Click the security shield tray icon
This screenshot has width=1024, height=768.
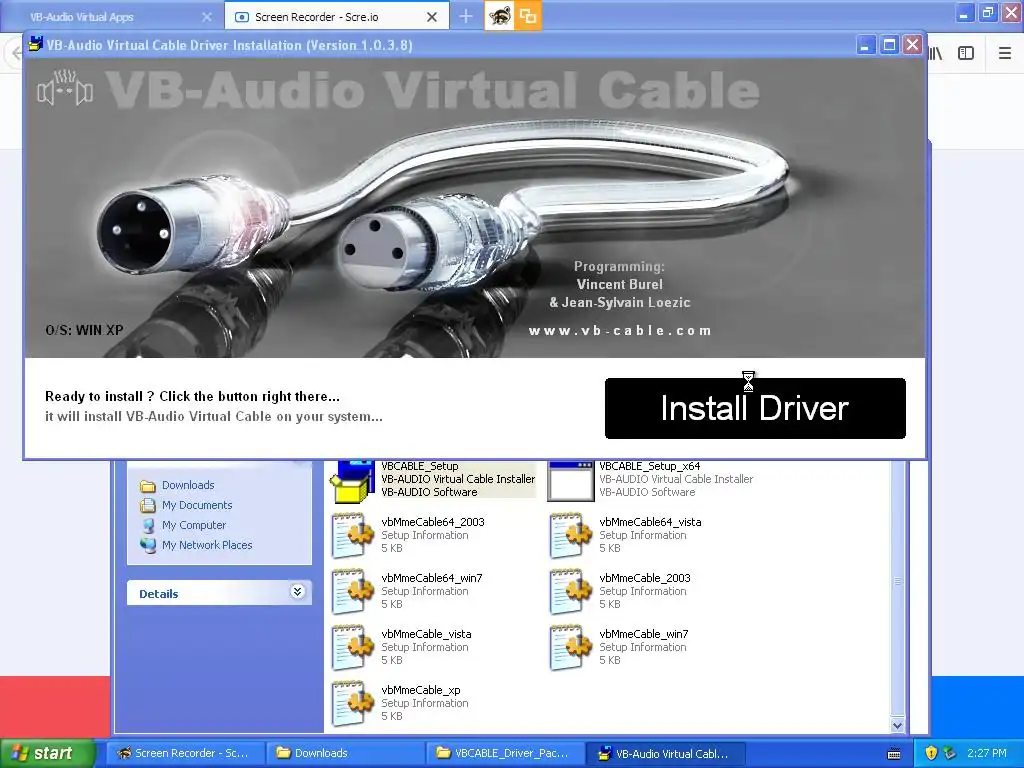click(x=931, y=753)
